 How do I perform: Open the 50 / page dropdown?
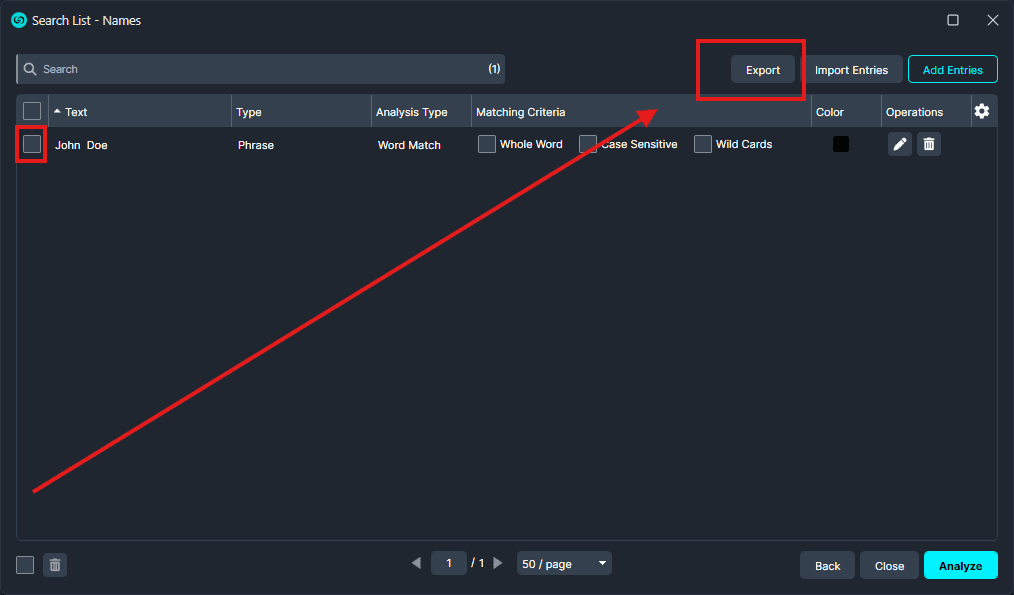(x=564, y=563)
